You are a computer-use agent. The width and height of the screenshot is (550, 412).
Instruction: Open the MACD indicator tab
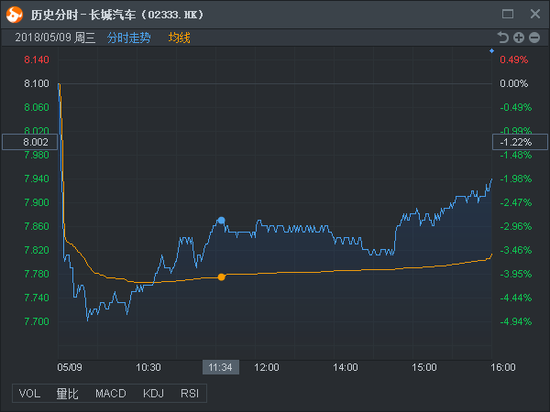(110, 393)
